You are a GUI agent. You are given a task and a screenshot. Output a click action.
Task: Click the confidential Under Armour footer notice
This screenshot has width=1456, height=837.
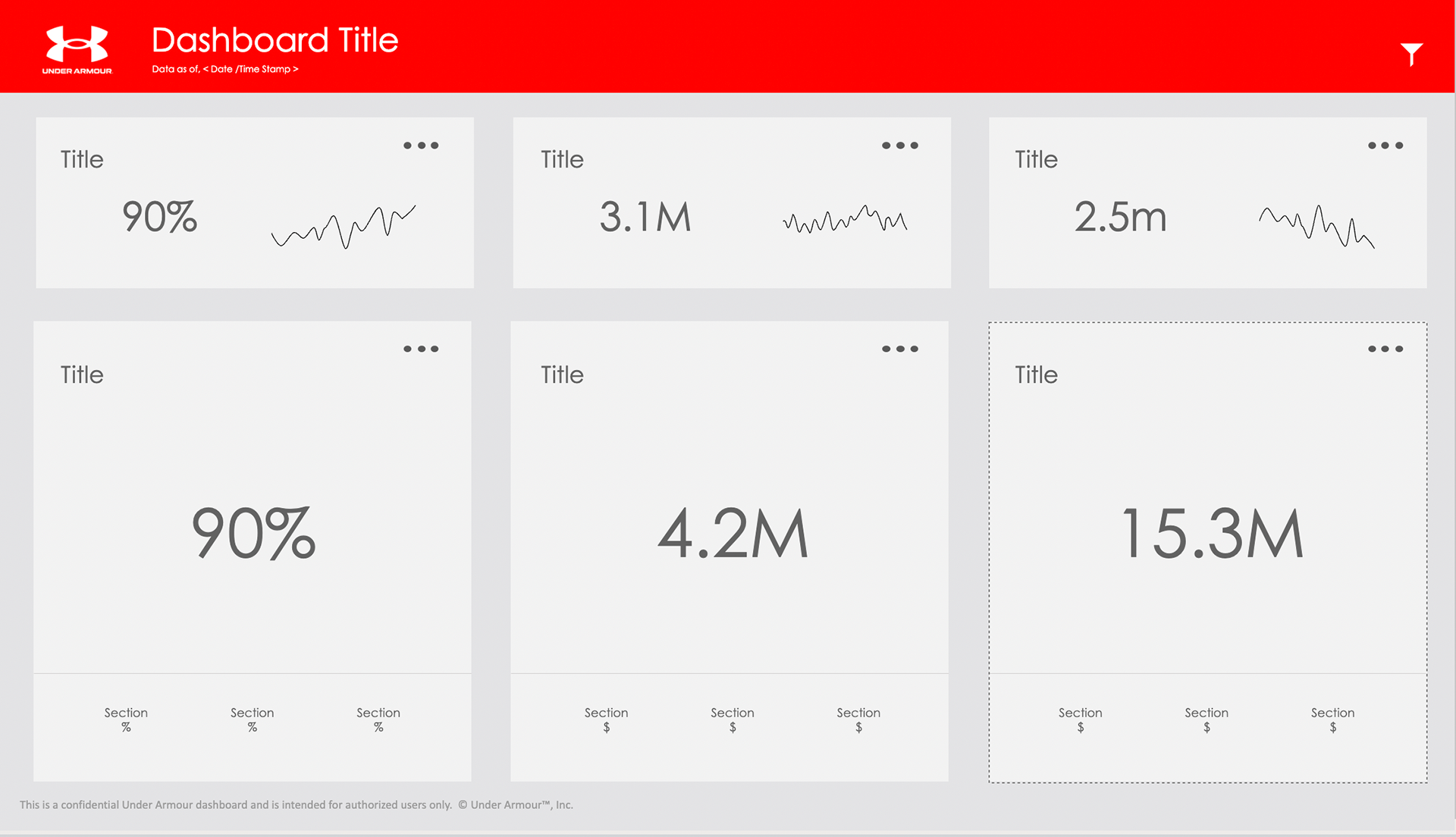(x=296, y=804)
